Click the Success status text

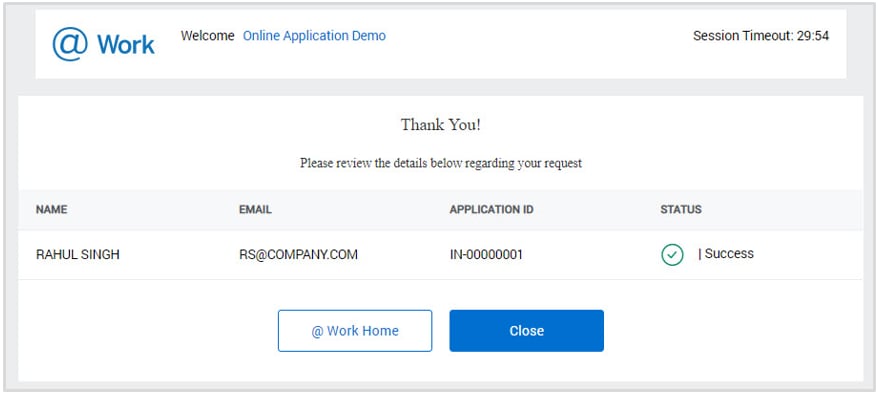click(x=729, y=254)
